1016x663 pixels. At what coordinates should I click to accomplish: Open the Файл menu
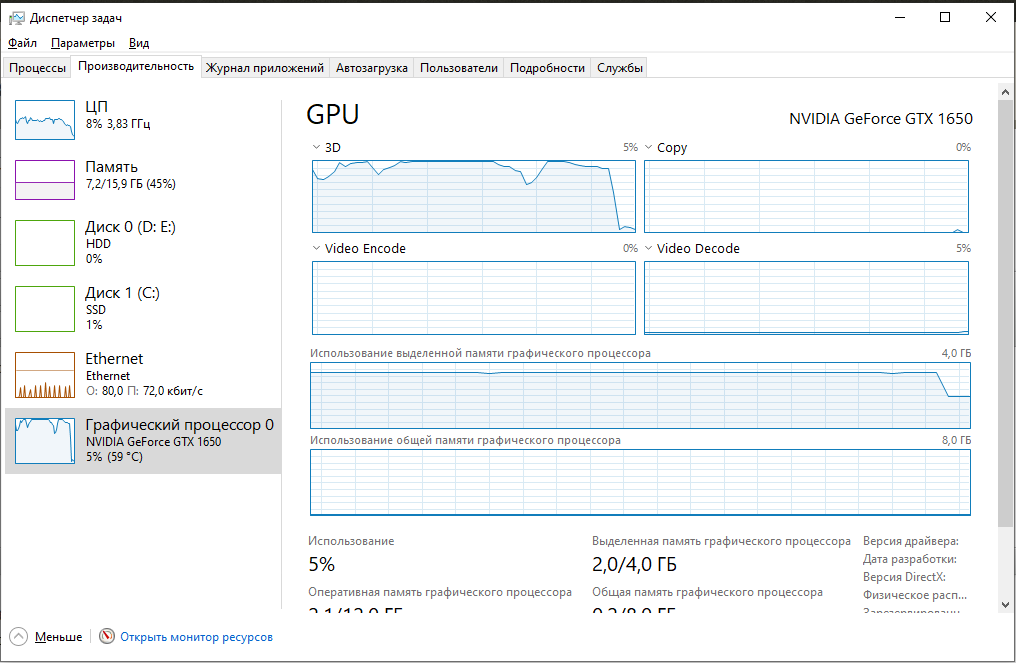click(22, 43)
